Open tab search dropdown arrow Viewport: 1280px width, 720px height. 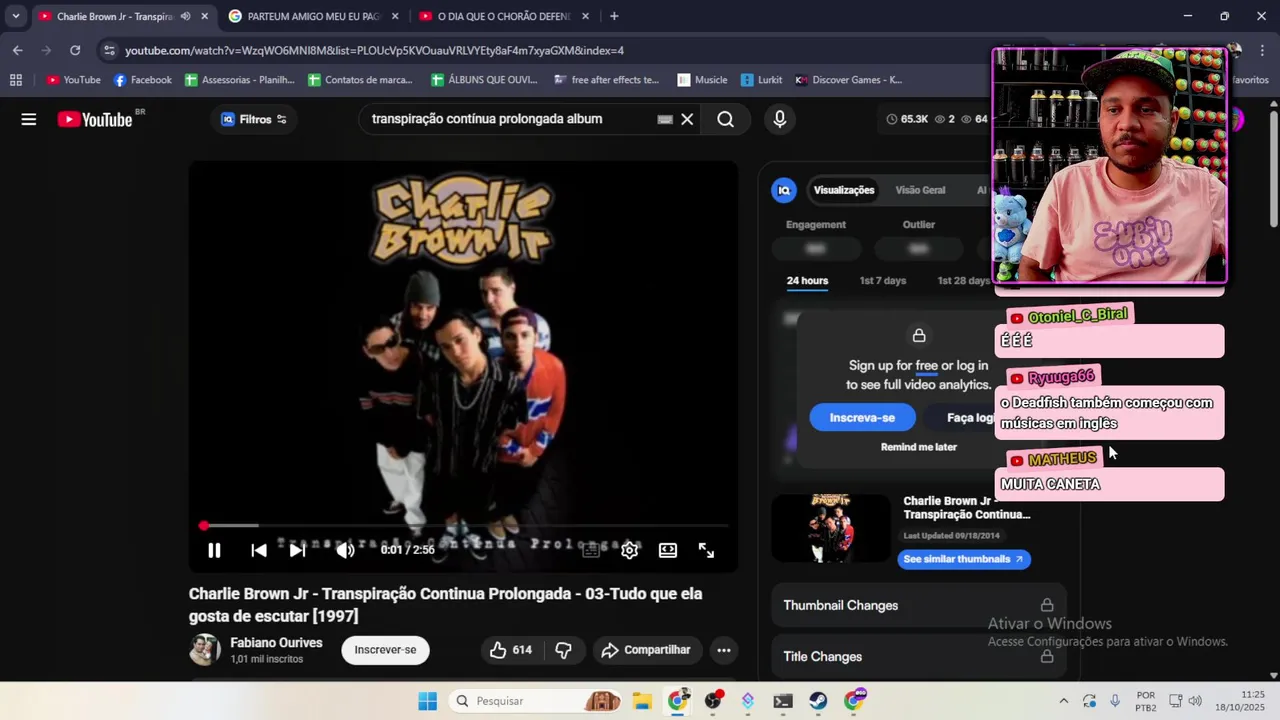tap(15, 16)
